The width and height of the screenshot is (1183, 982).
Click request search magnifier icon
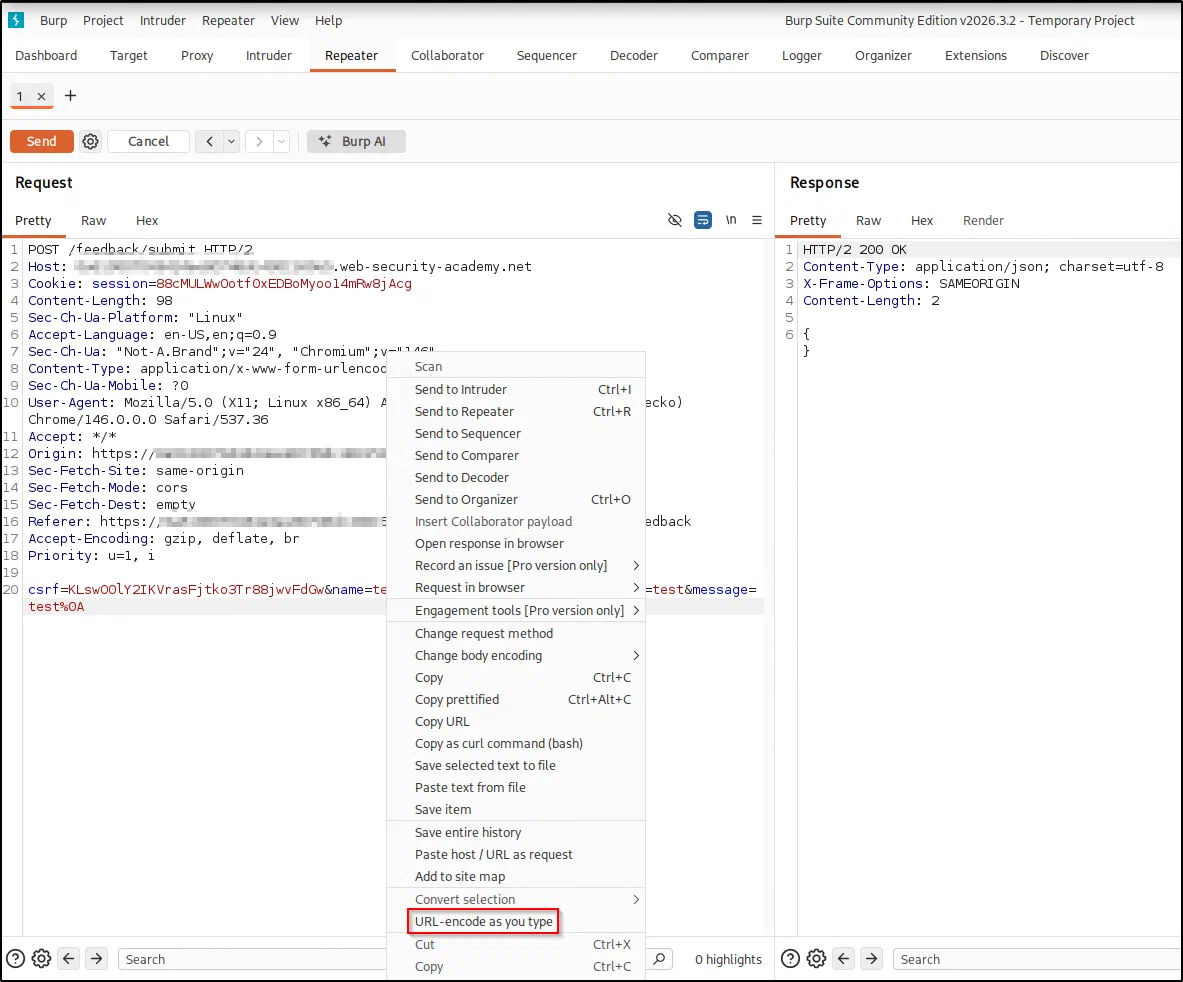click(659, 959)
